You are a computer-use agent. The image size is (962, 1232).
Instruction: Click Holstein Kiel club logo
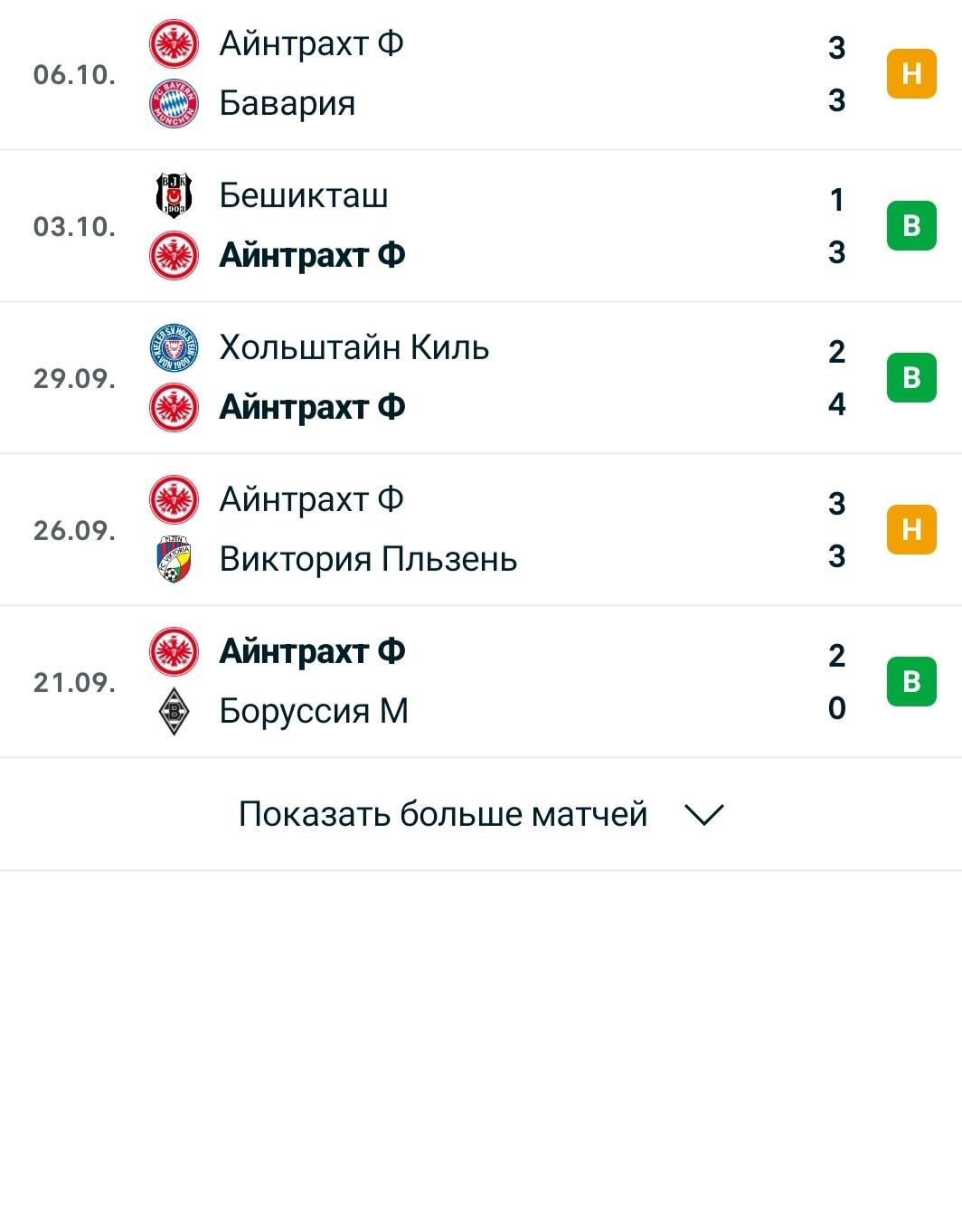pos(174,347)
